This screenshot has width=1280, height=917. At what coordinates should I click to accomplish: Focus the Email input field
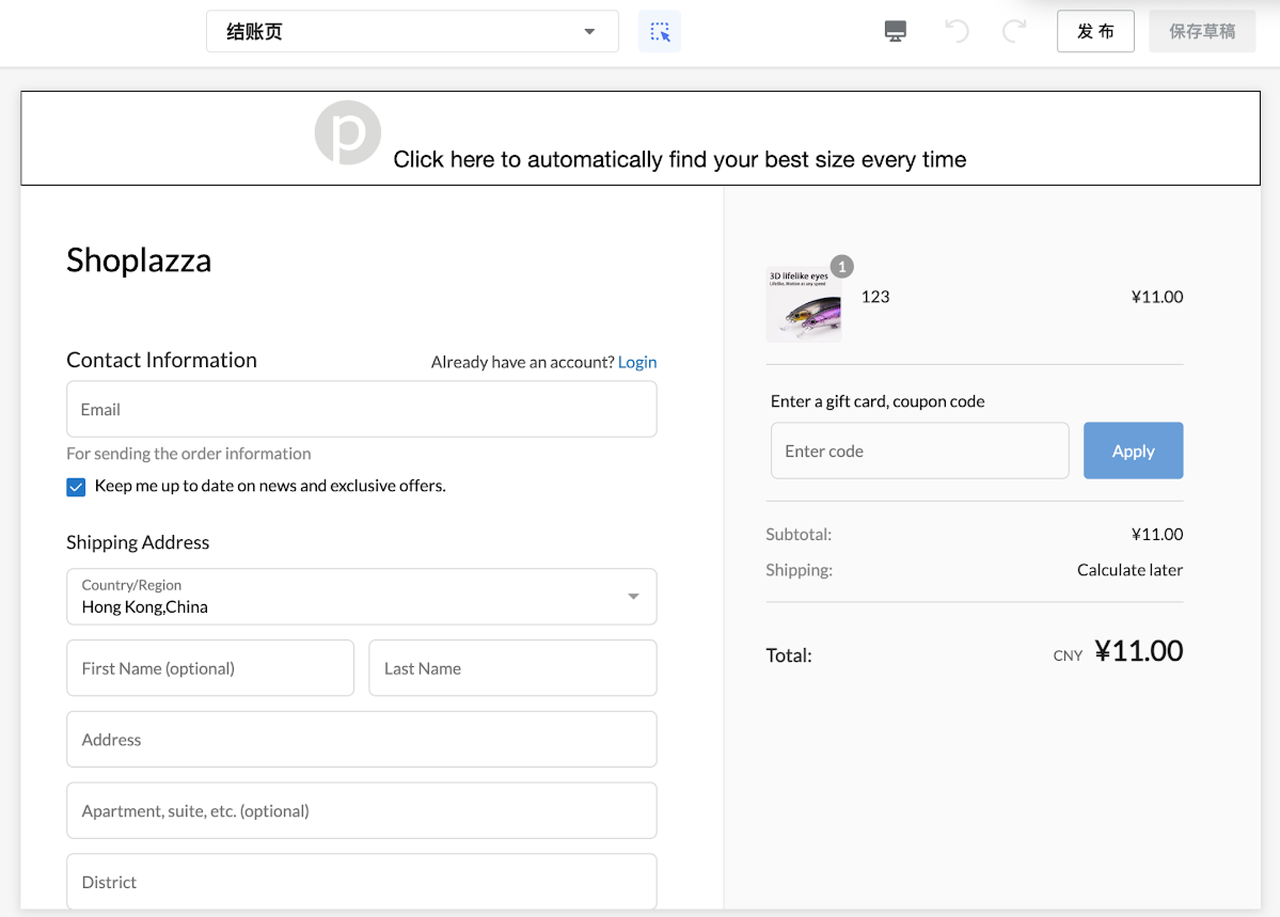[361, 409]
